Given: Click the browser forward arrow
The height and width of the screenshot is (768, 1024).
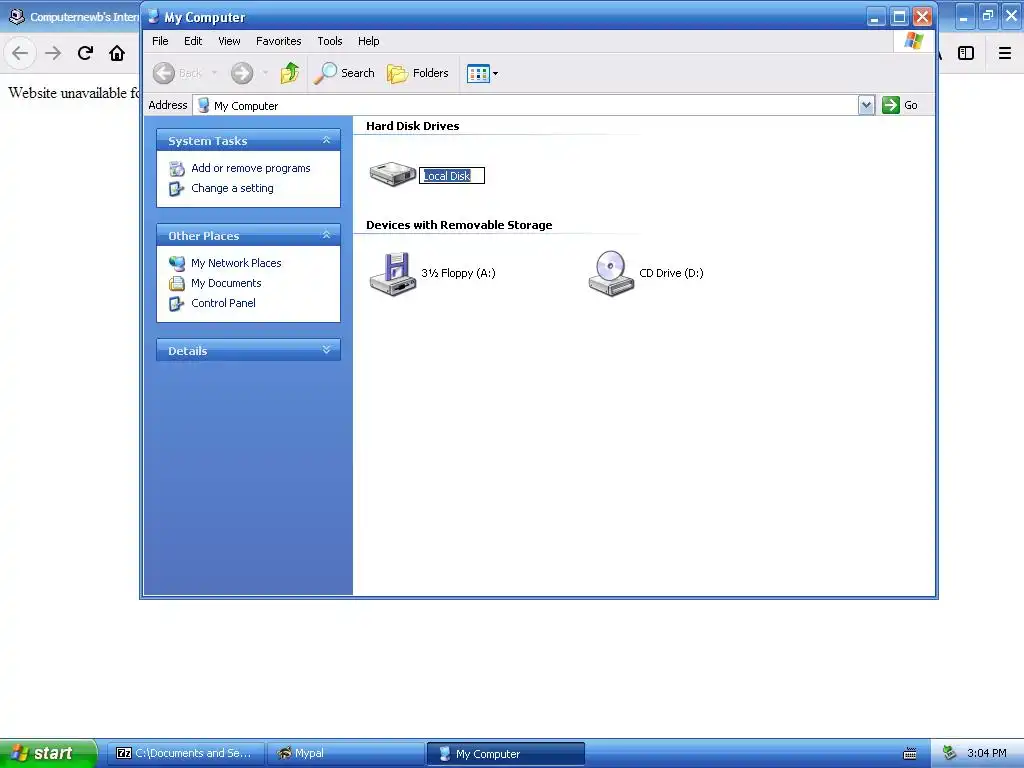Looking at the screenshot, I should [x=53, y=53].
